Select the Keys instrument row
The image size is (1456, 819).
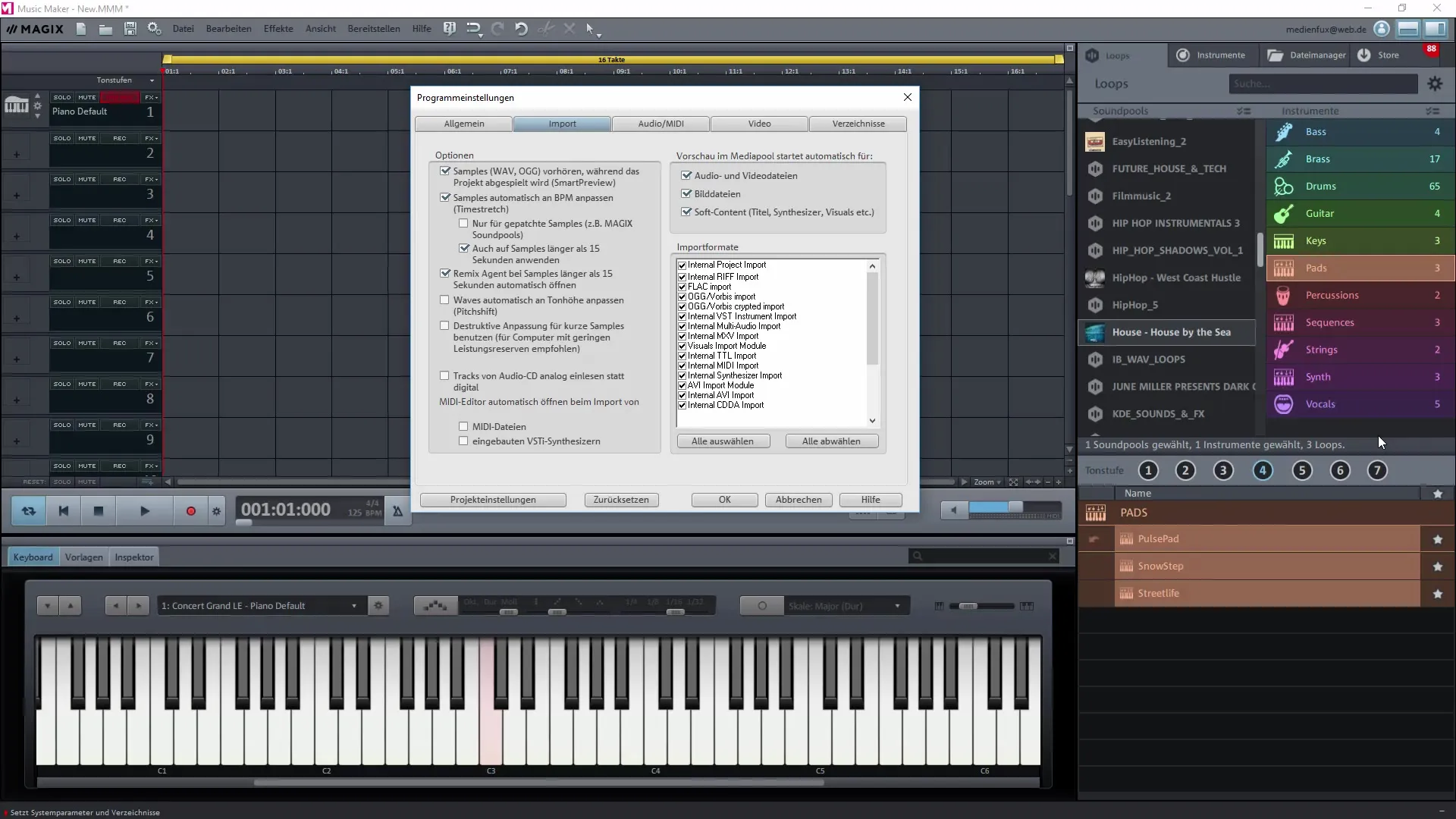click(1360, 241)
